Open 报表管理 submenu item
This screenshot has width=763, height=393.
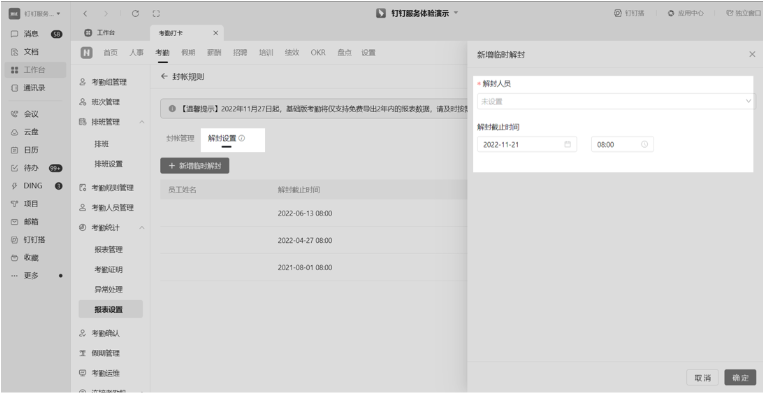coord(109,250)
